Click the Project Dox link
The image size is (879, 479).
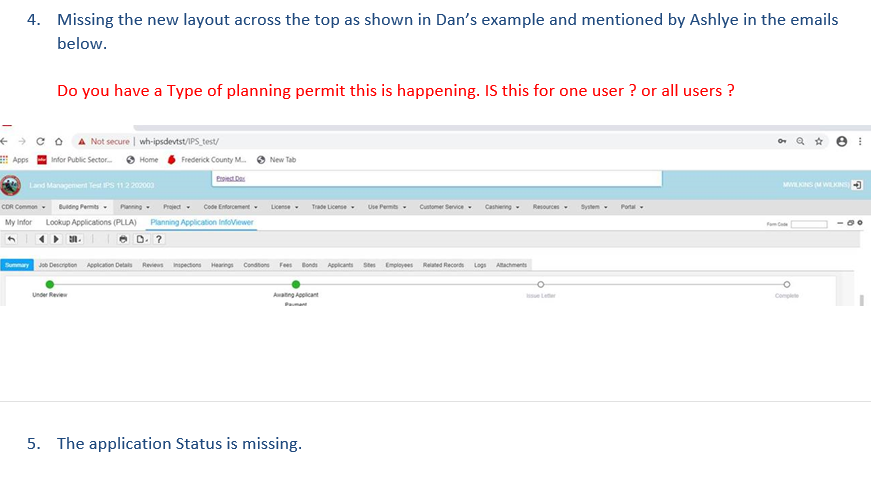[x=230, y=178]
